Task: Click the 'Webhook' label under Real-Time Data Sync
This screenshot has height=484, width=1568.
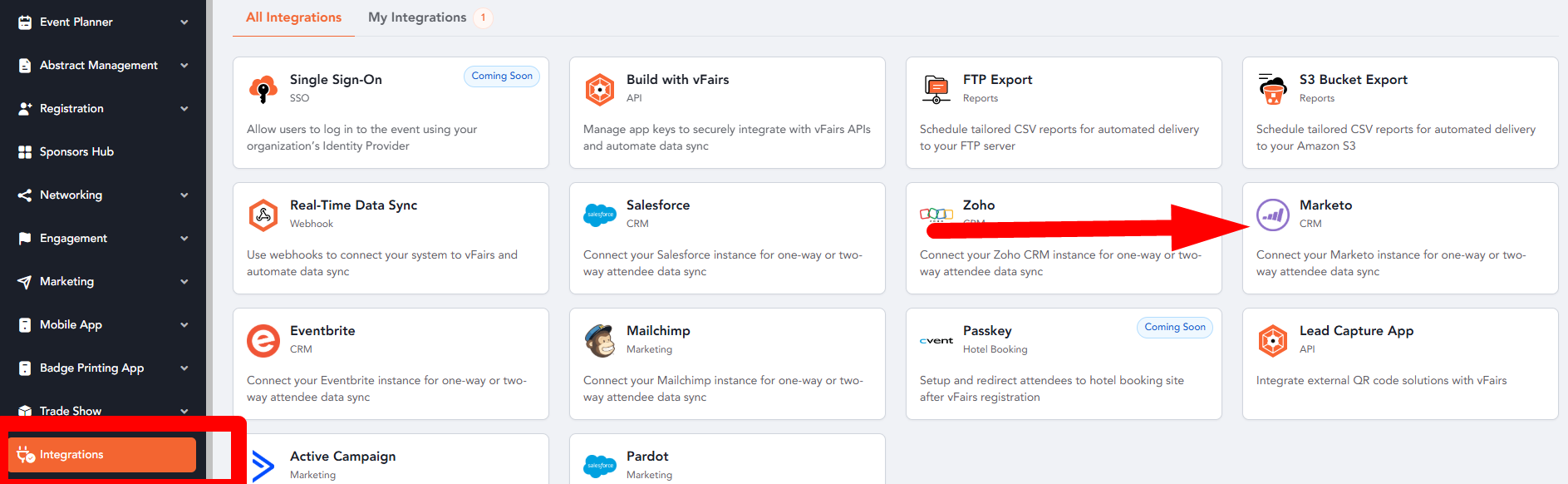Action: (312, 224)
